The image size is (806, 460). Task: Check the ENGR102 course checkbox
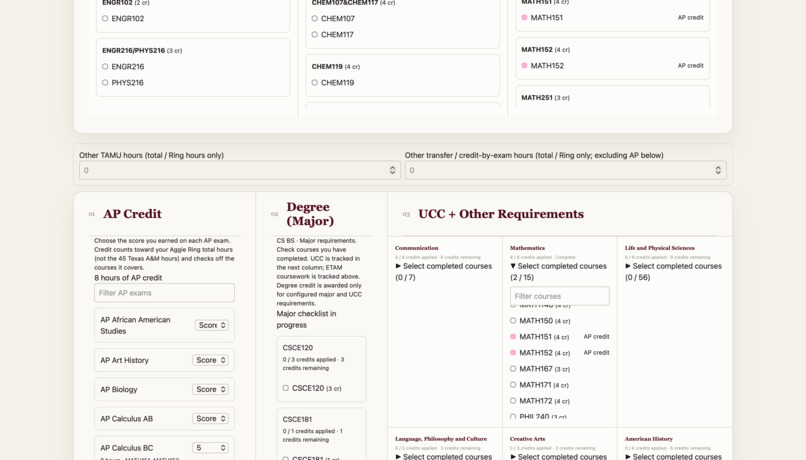tap(105, 19)
